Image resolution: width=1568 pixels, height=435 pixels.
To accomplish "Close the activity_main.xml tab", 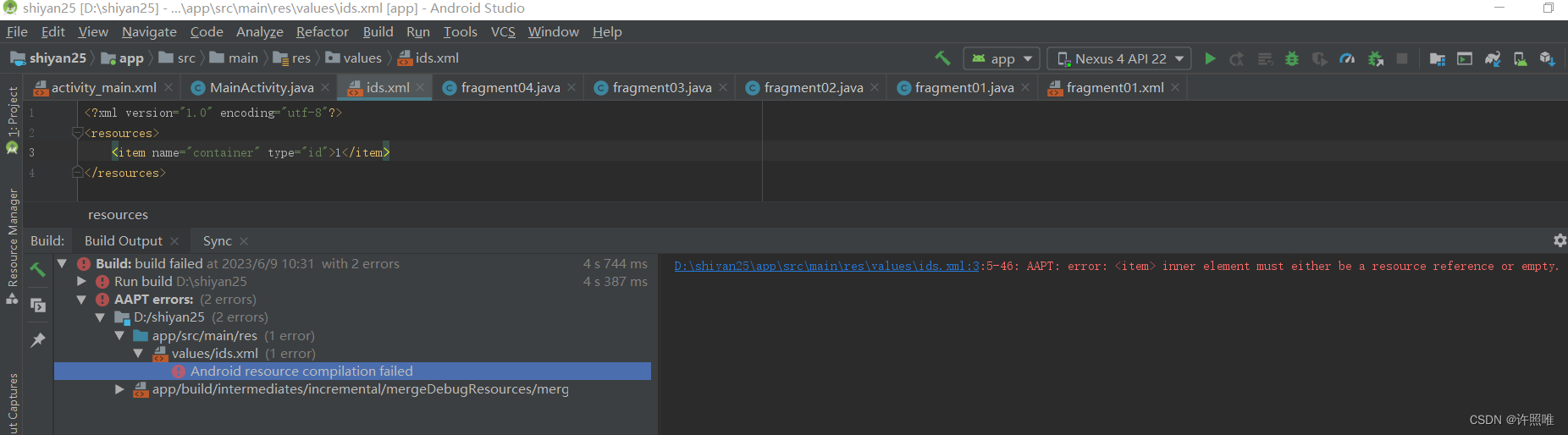I will 168,87.
